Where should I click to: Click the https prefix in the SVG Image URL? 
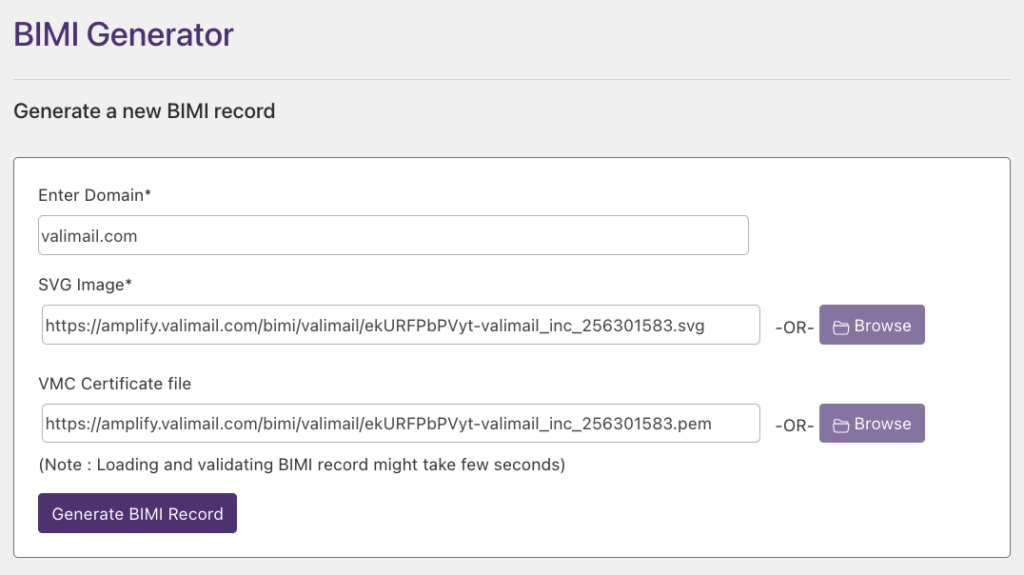tap(65, 326)
